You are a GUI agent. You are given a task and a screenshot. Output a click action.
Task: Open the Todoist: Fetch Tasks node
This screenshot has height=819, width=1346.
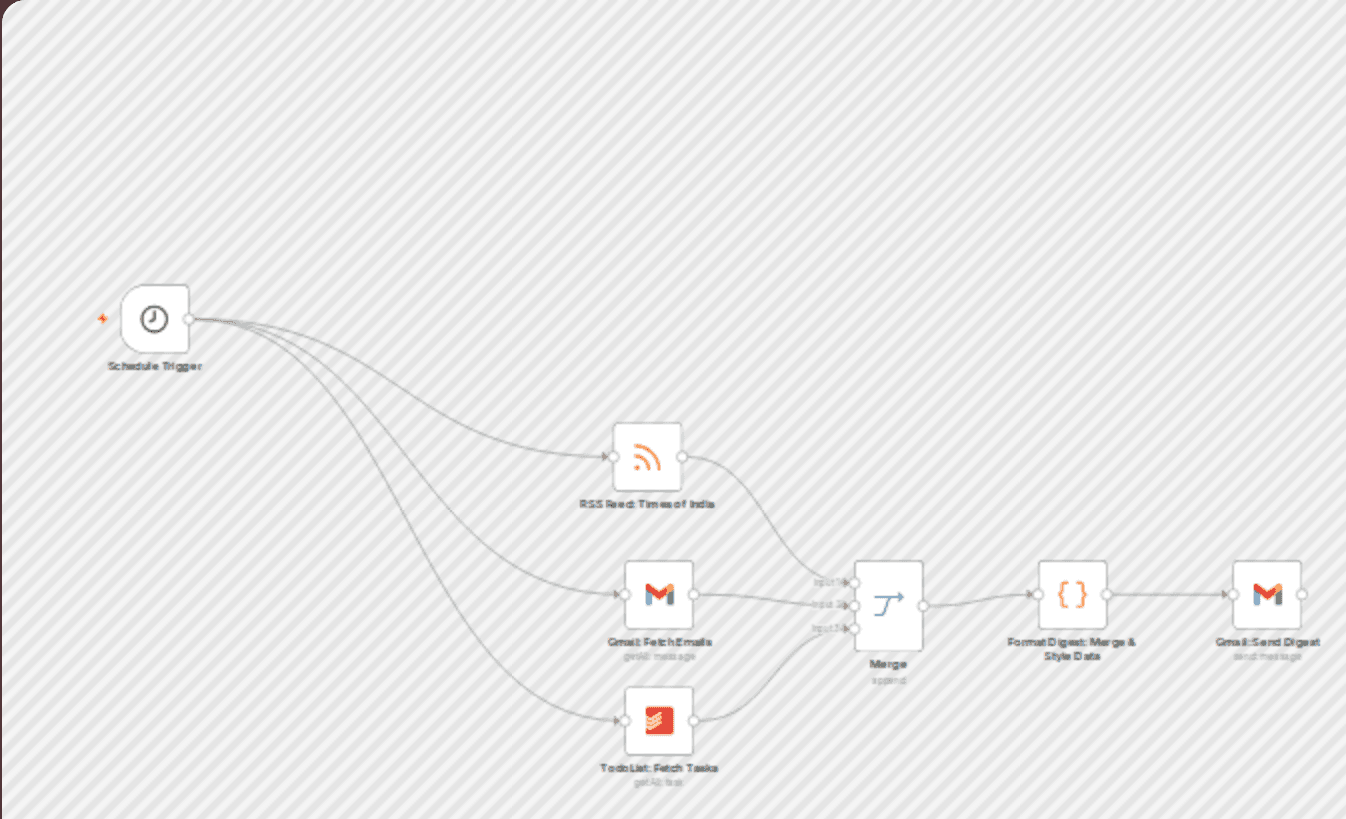click(x=659, y=720)
